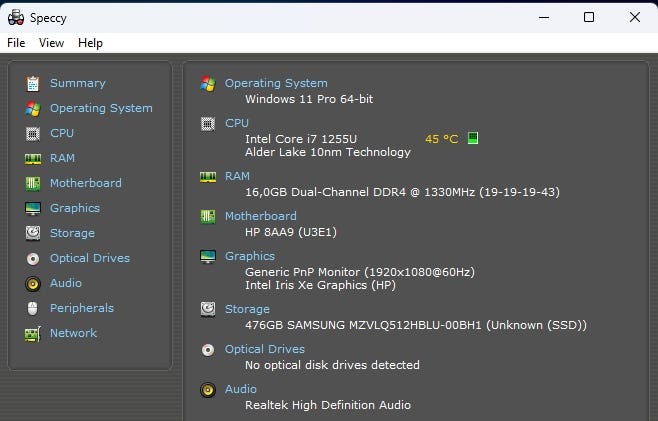Click the Summary clipboard icon in sidebar
The image size is (658, 421).
(x=33, y=83)
